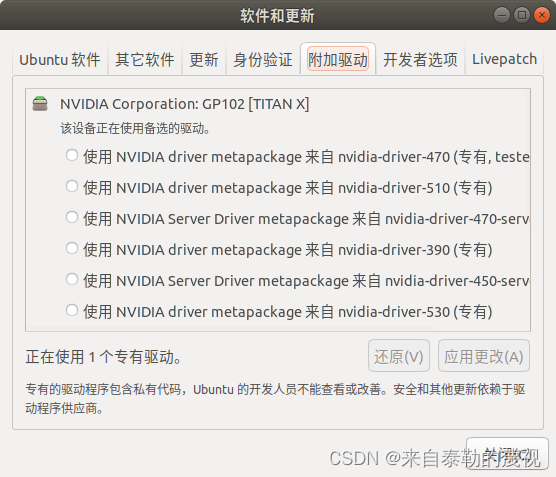Switch to the Livepatch tab
This screenshot has height=477, width=556.
504,59
